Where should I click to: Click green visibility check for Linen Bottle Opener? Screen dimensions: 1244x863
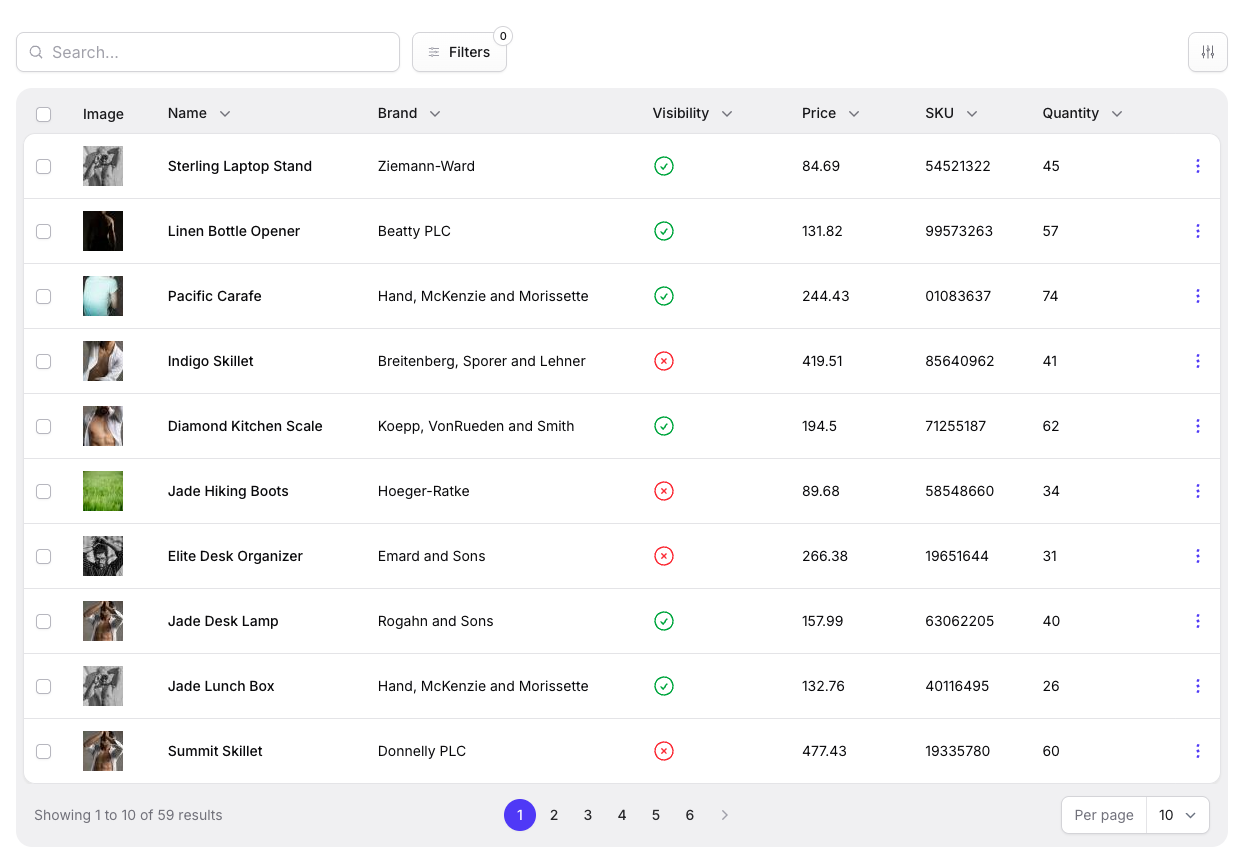[x=663, y=231]
